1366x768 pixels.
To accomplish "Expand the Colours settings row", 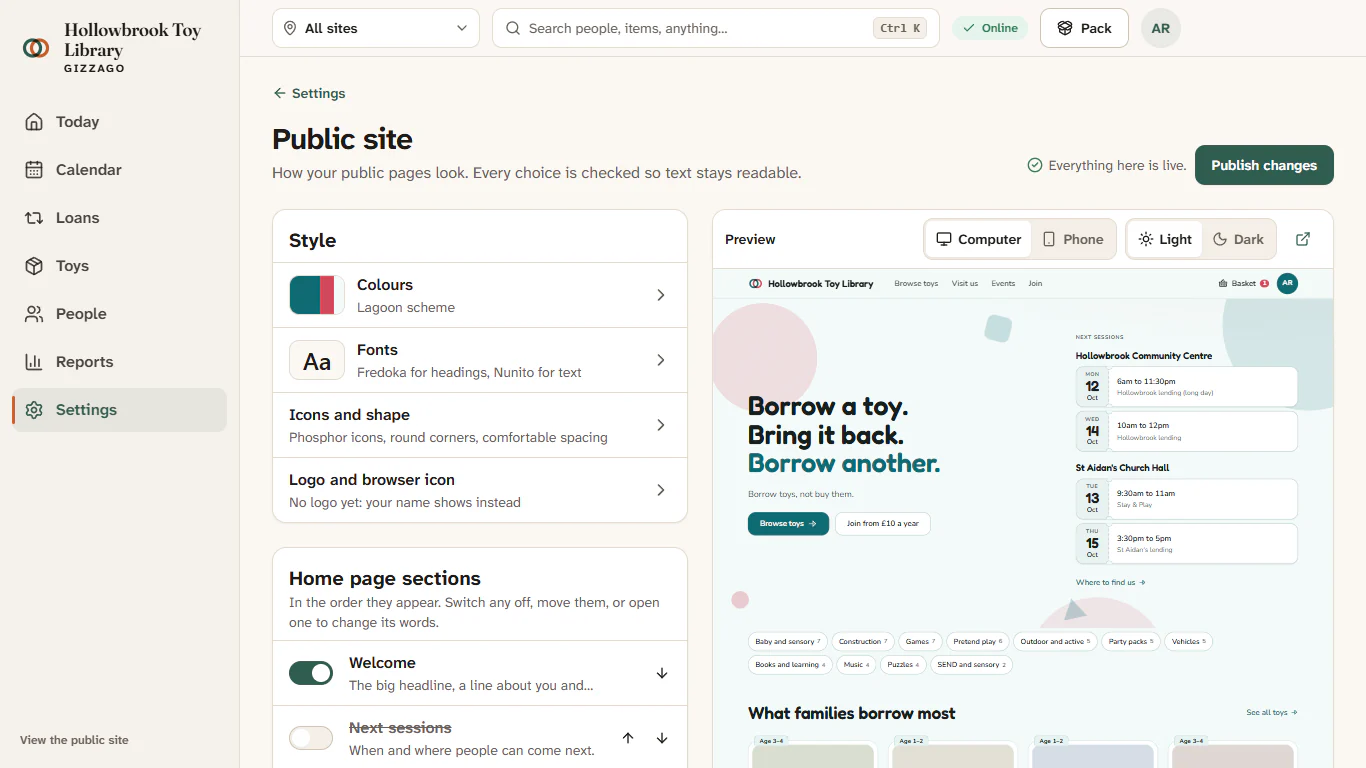I will 480,295.
